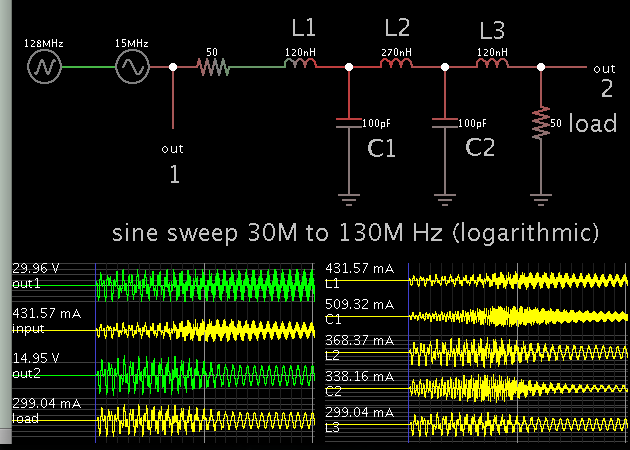The height and width of the screenshot is (450, 630).
Task: Select the 128MHz sweep source symbol
Action: click(x=45, y=67)
